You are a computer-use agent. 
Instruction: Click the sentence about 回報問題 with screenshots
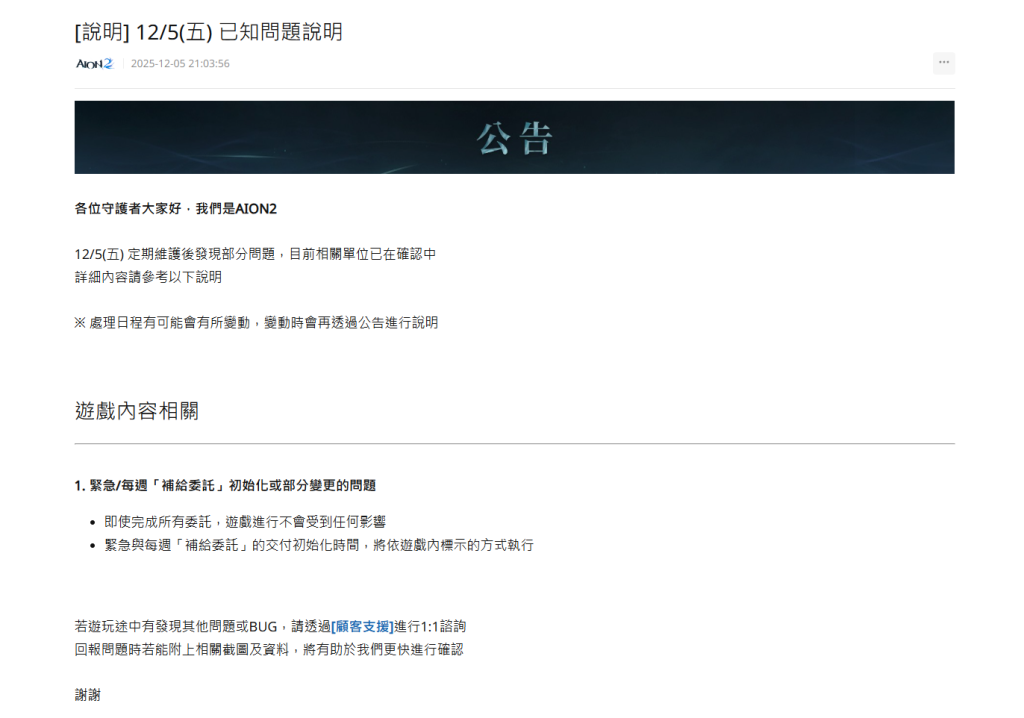[x=269, y=649]
